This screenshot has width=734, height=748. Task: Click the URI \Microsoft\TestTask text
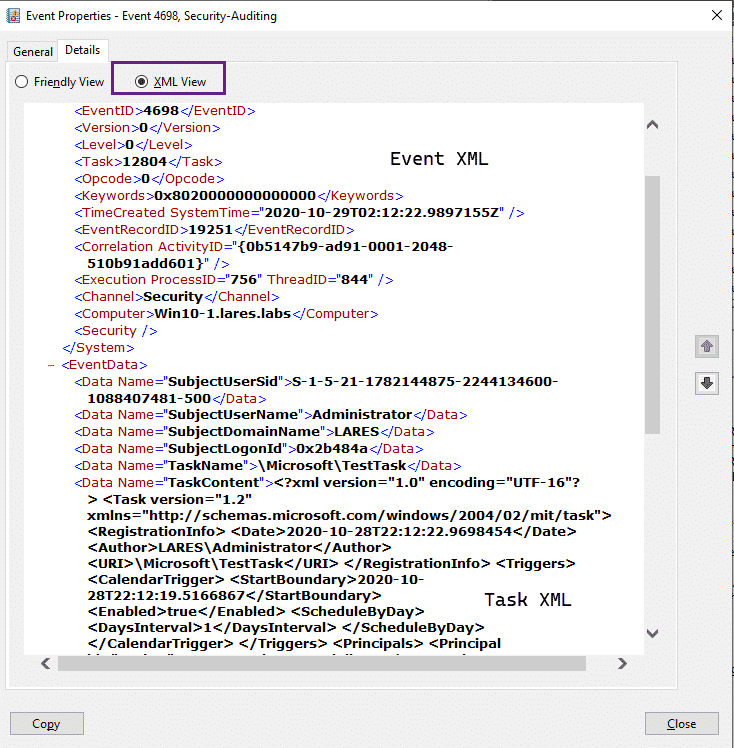pos(213,564)
